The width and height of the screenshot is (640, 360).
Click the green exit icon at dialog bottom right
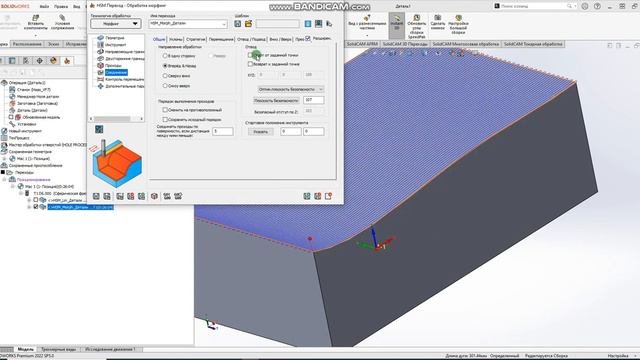[307, 196]
